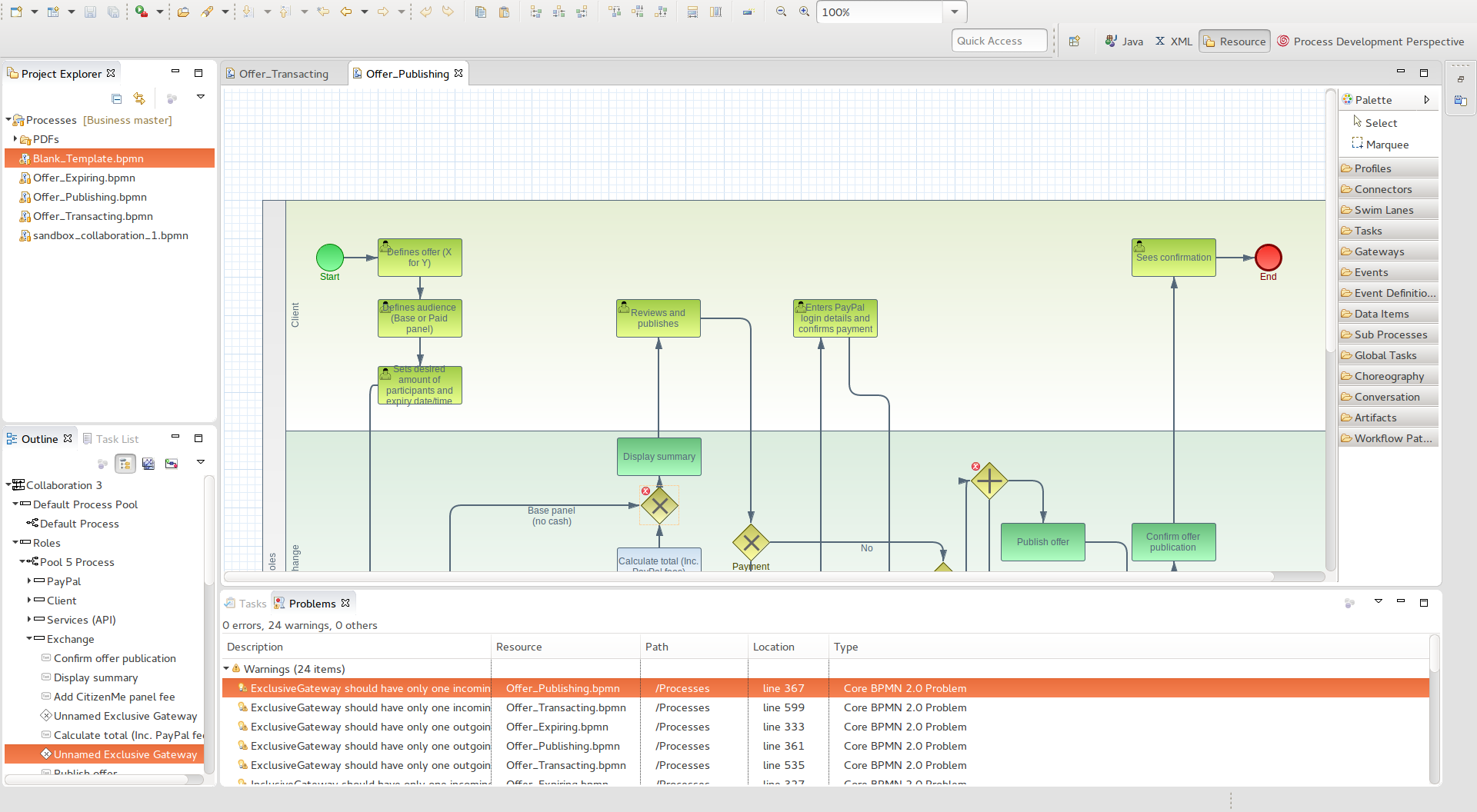This screenshot has height=812, width=1477.
Task: Open the Gateways palette drawer
Action: coord(1389,251)
